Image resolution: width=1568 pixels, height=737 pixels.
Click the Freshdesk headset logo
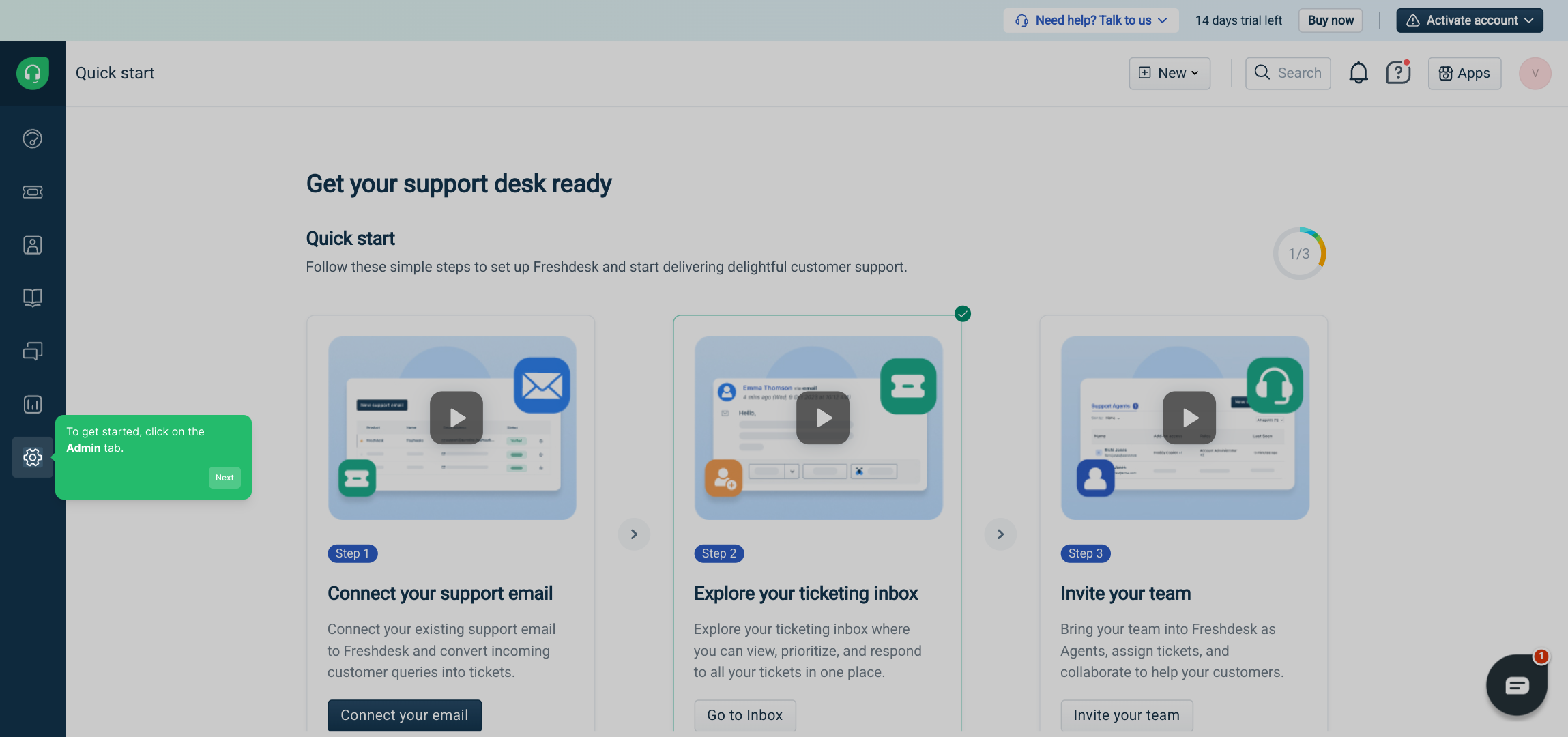(33, 73)
